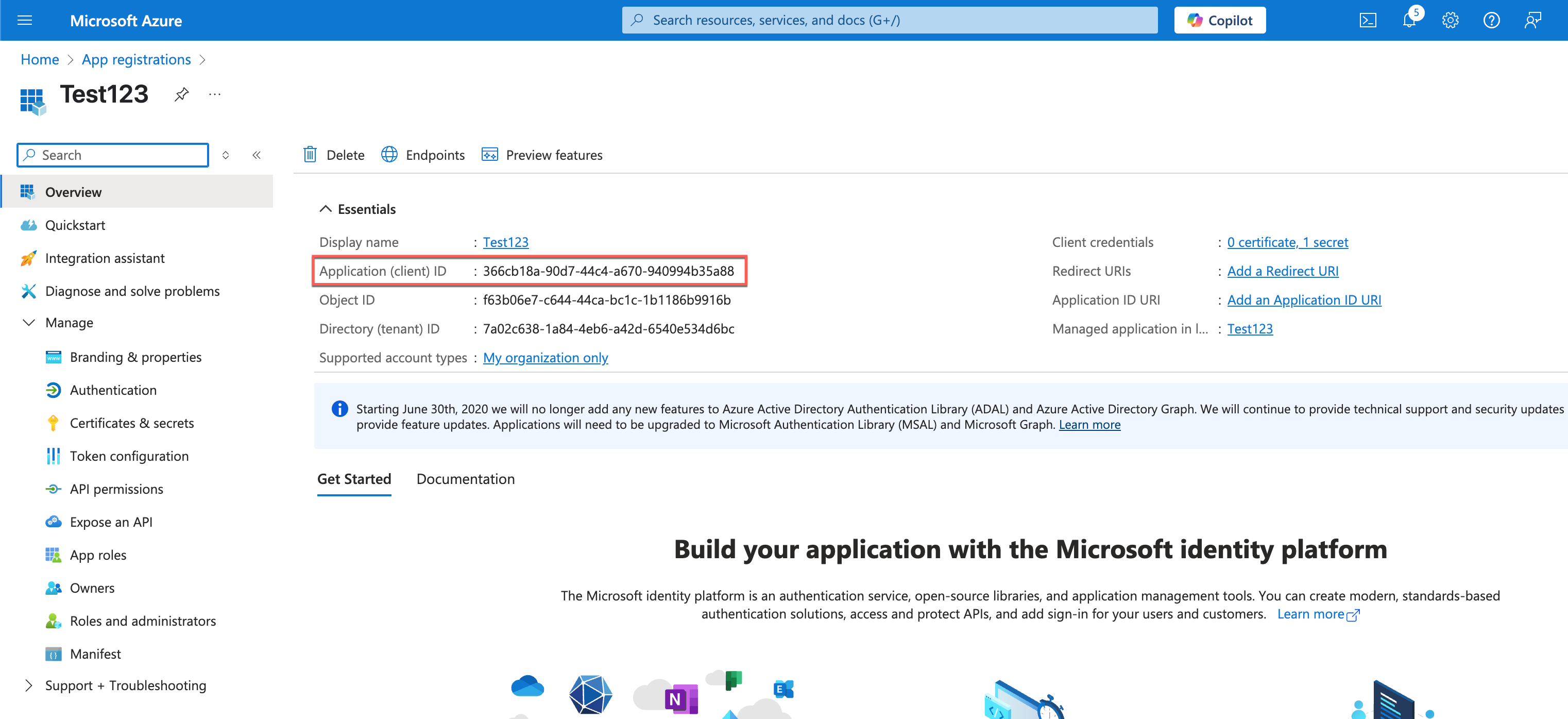
Task: Switch to the Documentation tab
Action: pyautogui.click(x=465, y=479)
